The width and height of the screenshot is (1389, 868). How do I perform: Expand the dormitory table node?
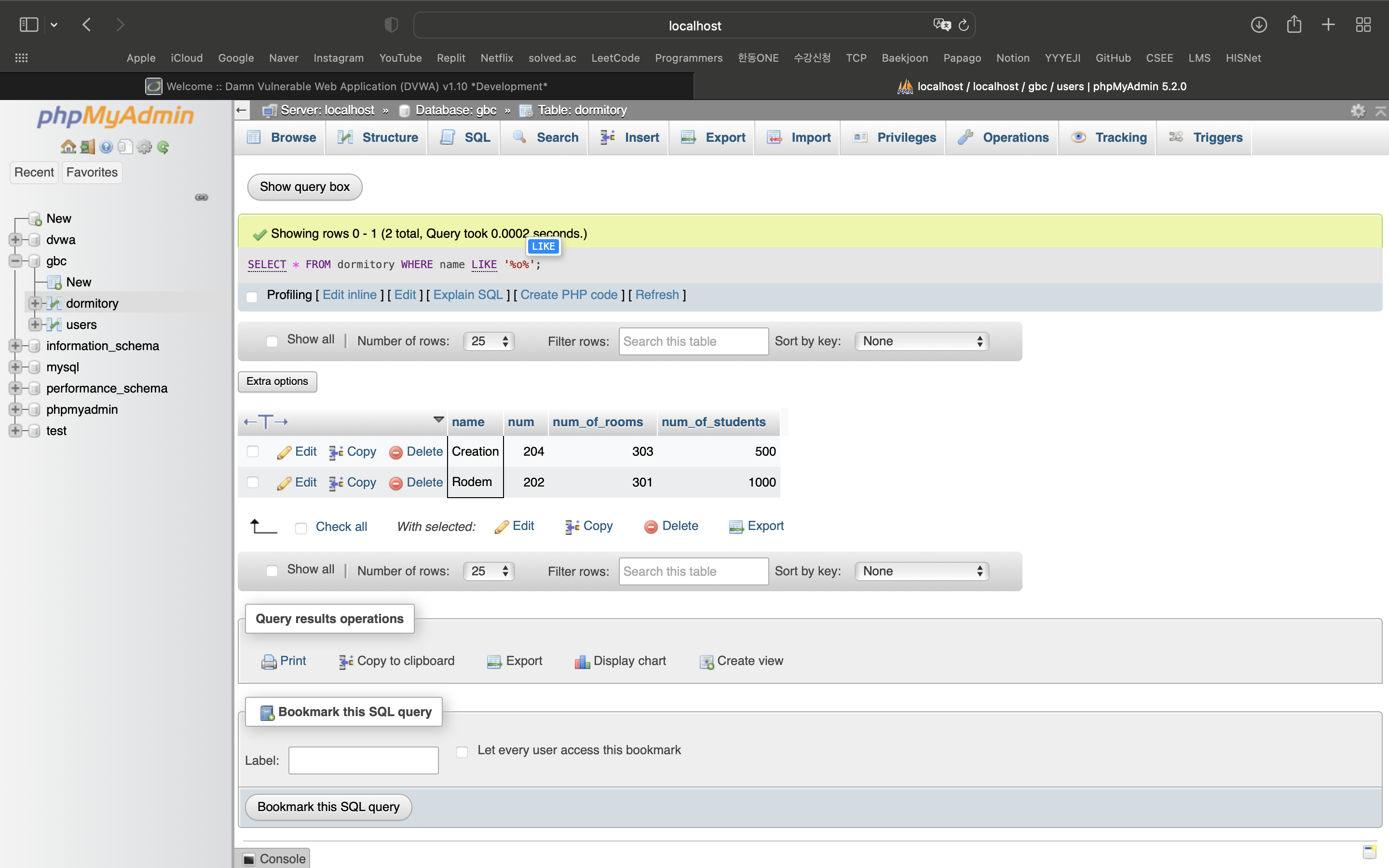click(x=35, y=303)
